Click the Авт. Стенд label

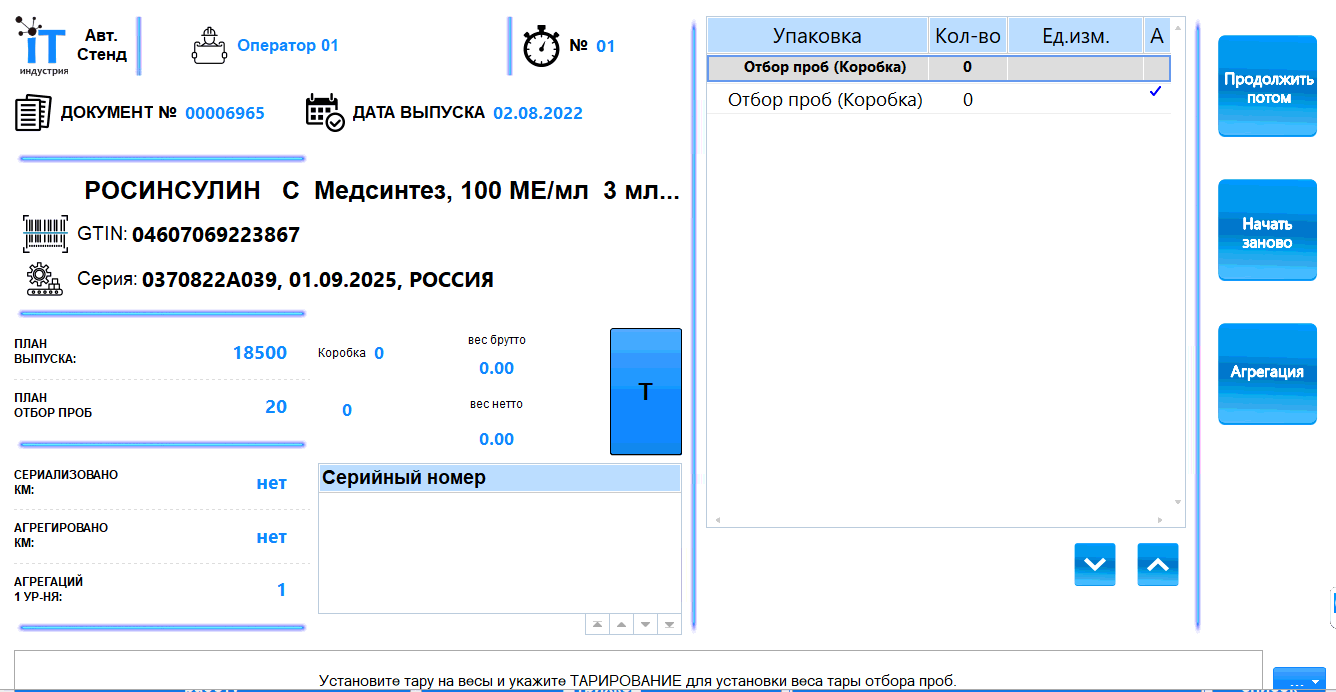point(102,45)
